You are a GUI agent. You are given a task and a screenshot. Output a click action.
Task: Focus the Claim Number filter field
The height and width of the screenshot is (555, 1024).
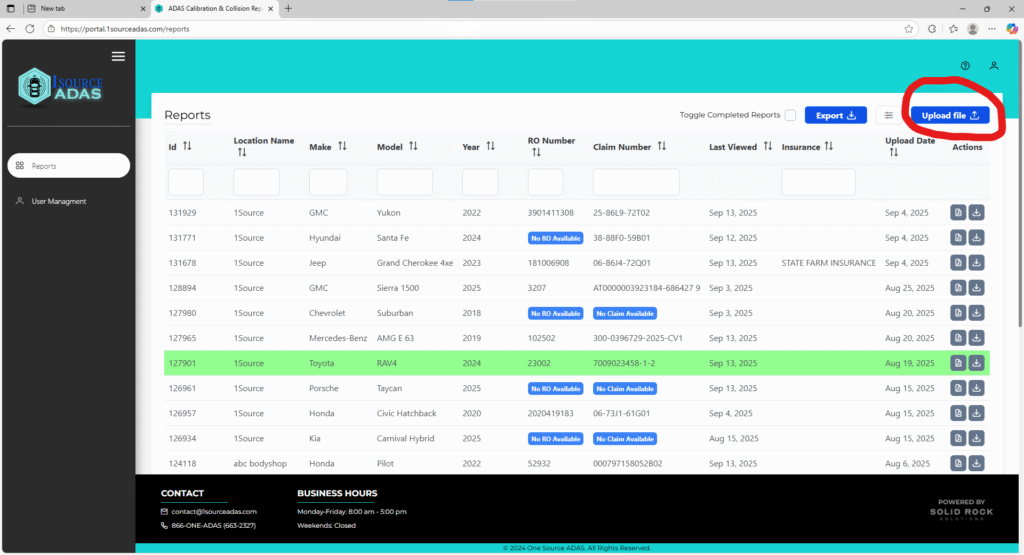click(636, 182)
